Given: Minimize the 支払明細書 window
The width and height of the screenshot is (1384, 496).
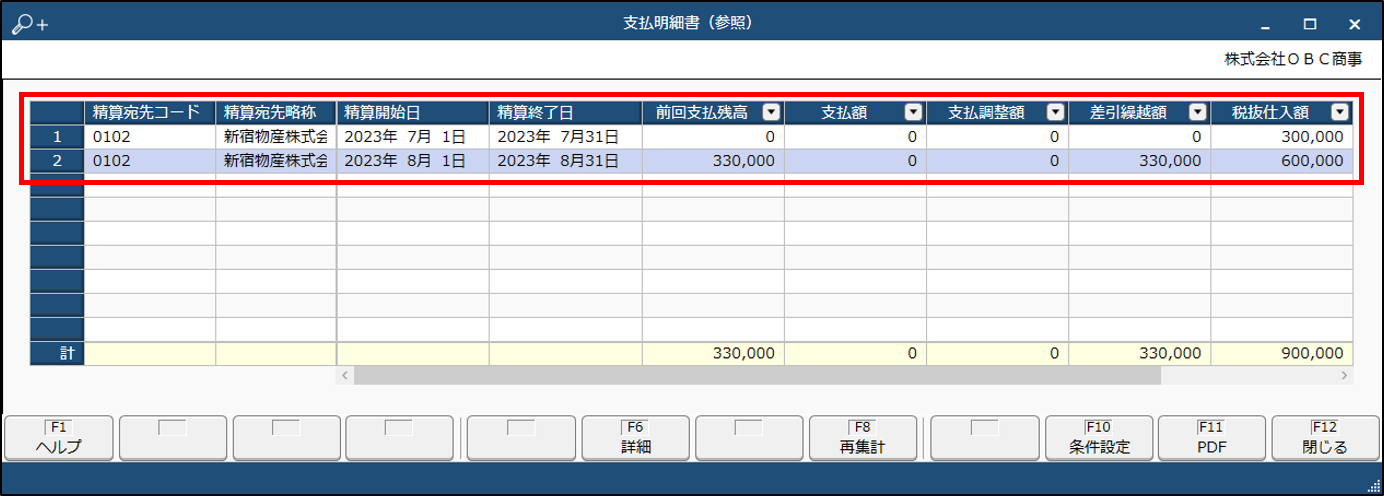Looking at the screenshot, I should click(1266, 24).
